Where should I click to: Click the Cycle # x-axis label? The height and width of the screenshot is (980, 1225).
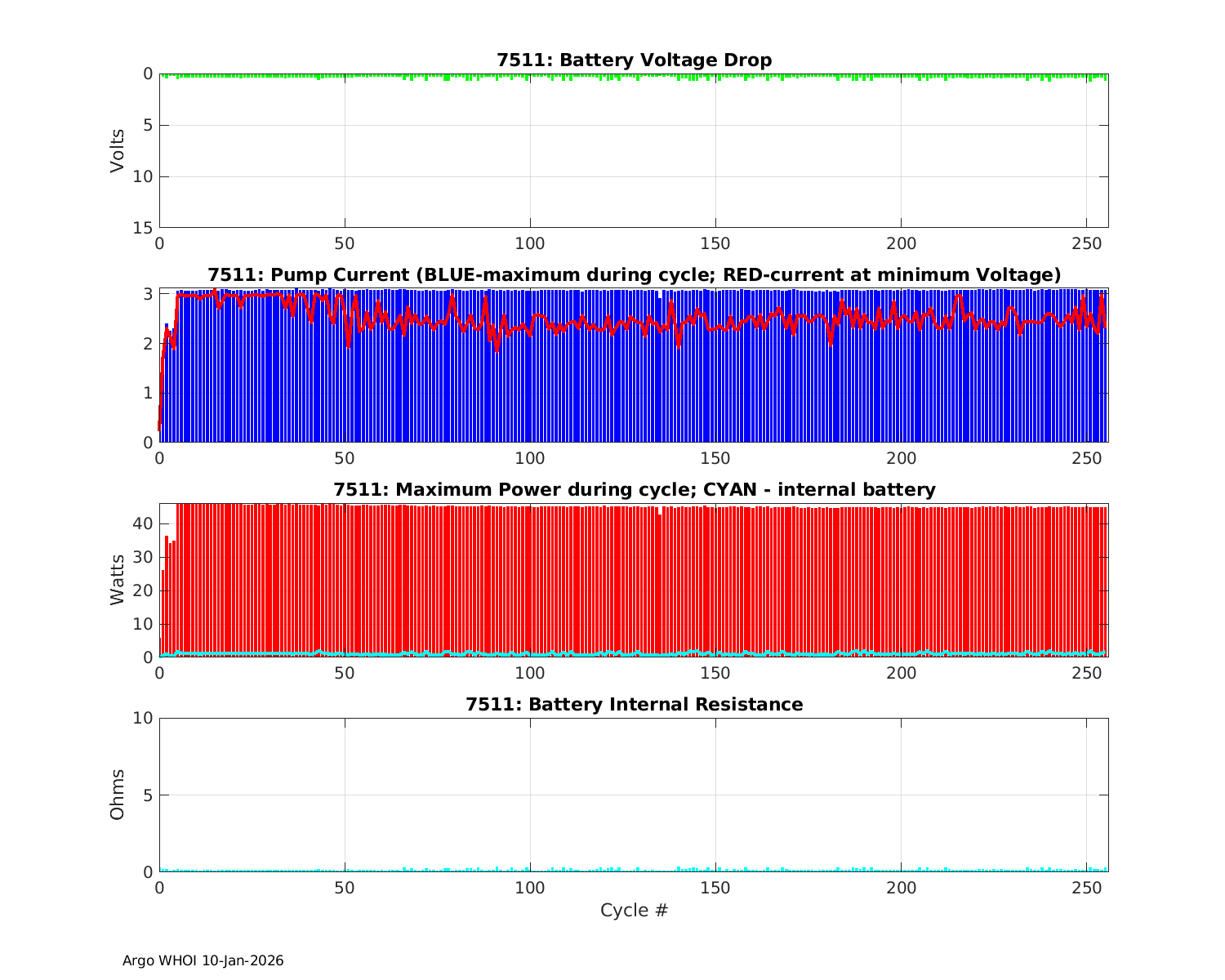pos(634,911)
